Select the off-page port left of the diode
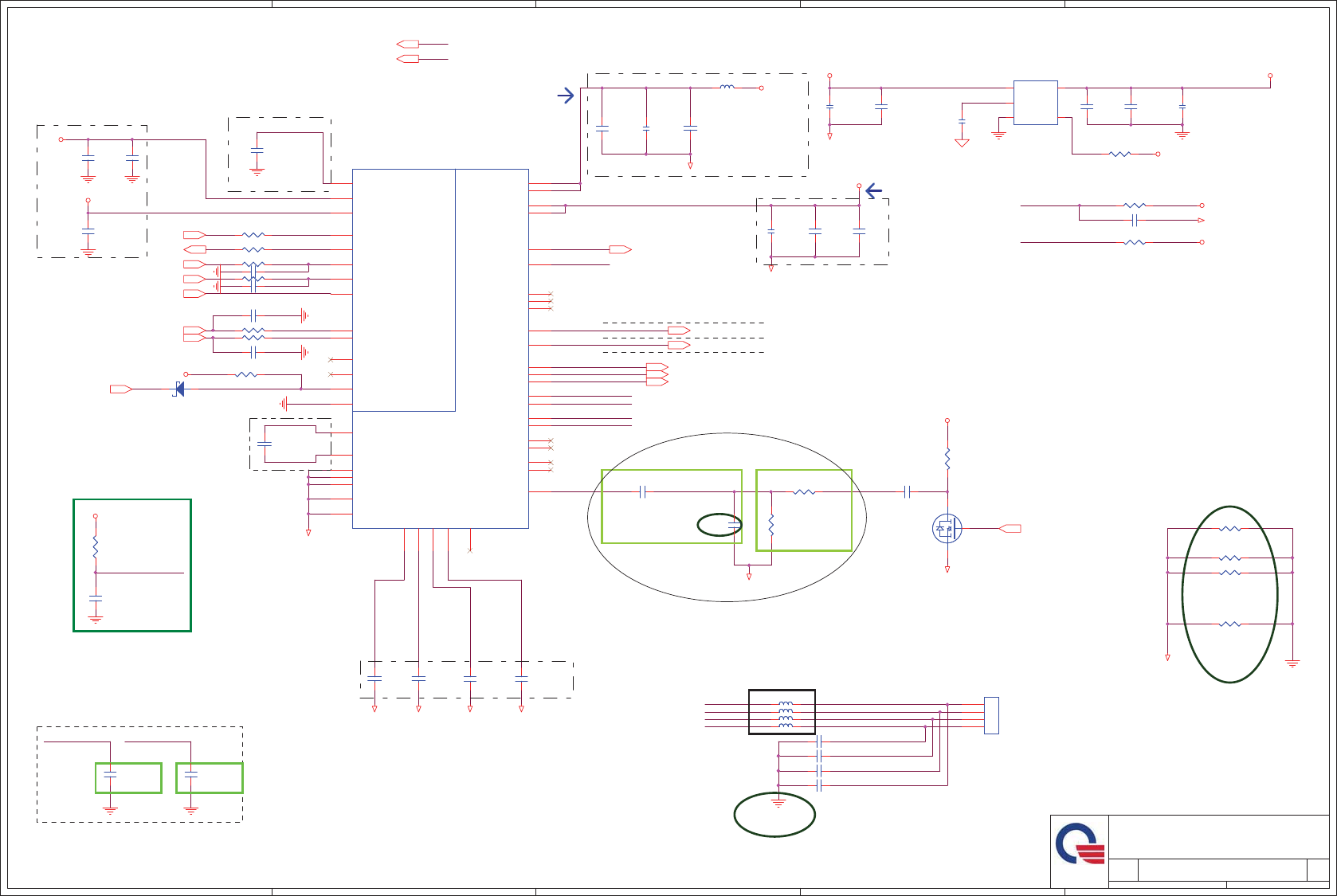This screenshot has width=1337, height=896. (121, 389)
